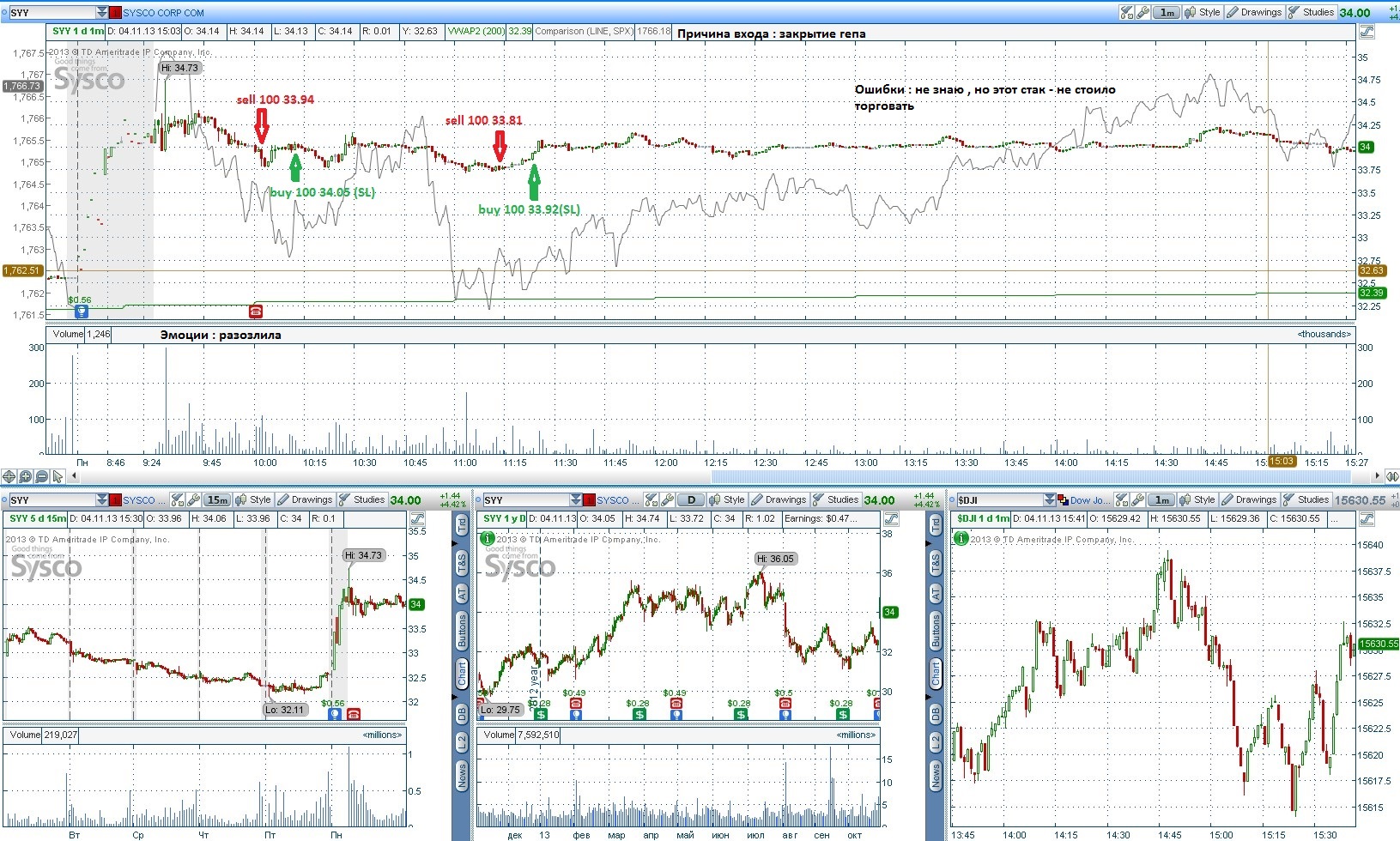
Task: Open the wrench settings icon in the $DJI chart toolbar
Action: click(x=1139, y=499)
